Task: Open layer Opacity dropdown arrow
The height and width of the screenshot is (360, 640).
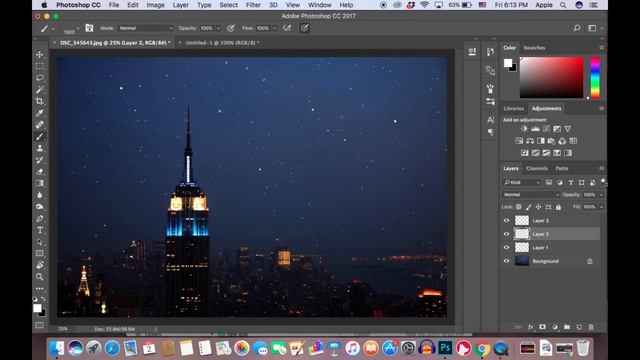Action: (x=601, y=195)
